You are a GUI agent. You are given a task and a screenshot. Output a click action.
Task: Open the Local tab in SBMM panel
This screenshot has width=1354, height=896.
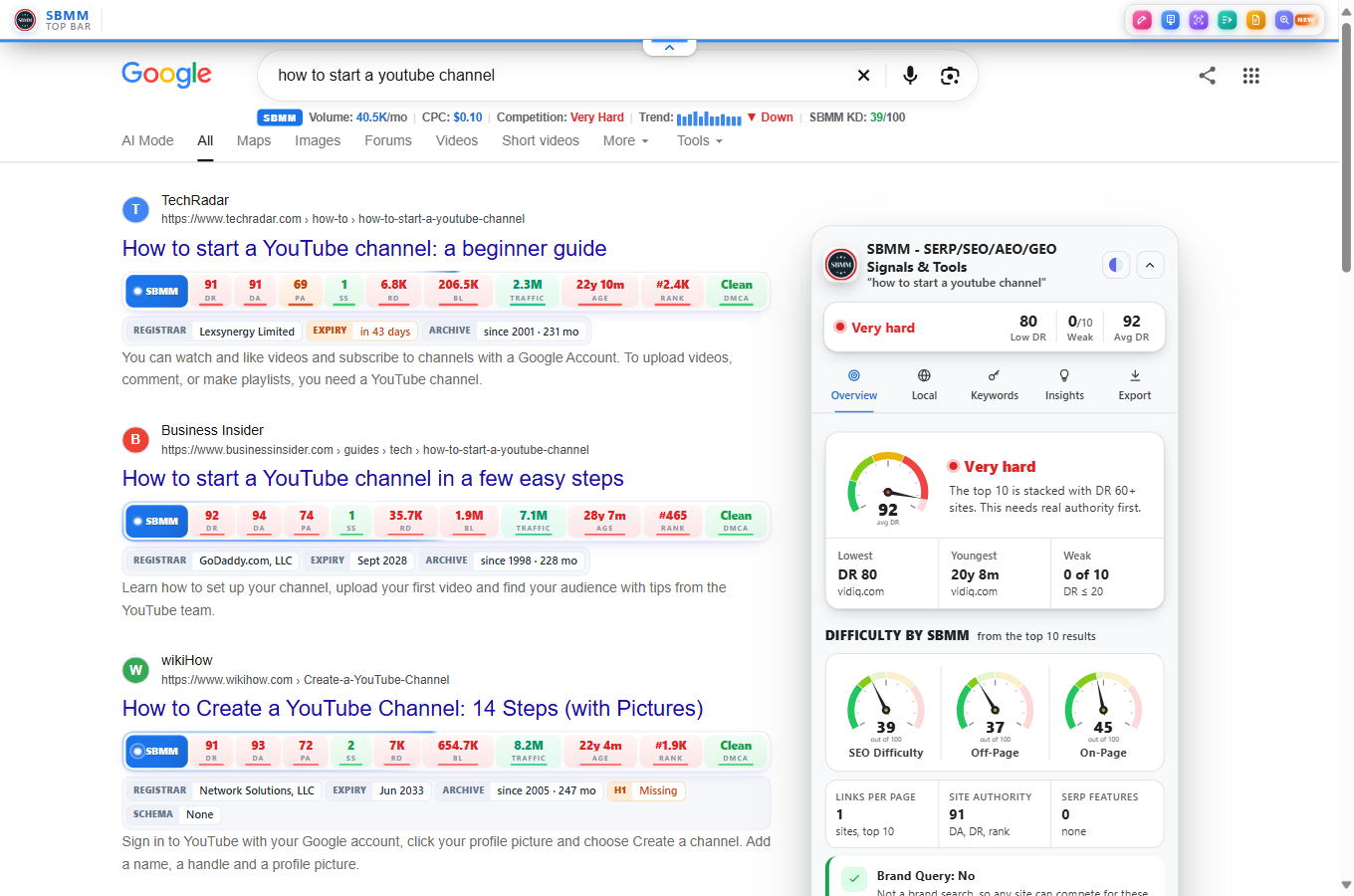(x=924, y=384)
